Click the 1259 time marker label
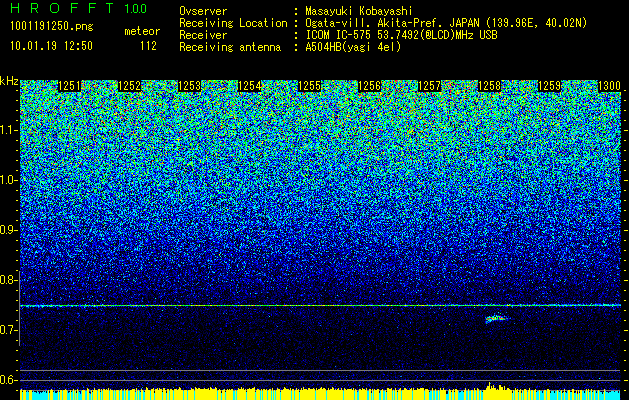629x400 pixels. 549,86
